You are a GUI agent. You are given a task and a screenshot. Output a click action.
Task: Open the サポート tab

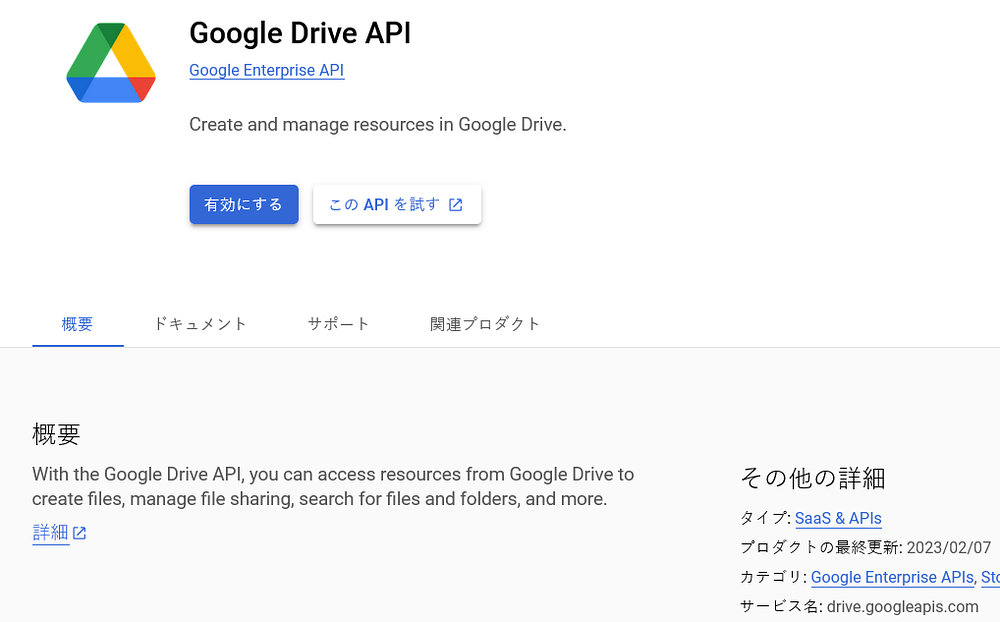pyautogui.click(x=338, y=324)
